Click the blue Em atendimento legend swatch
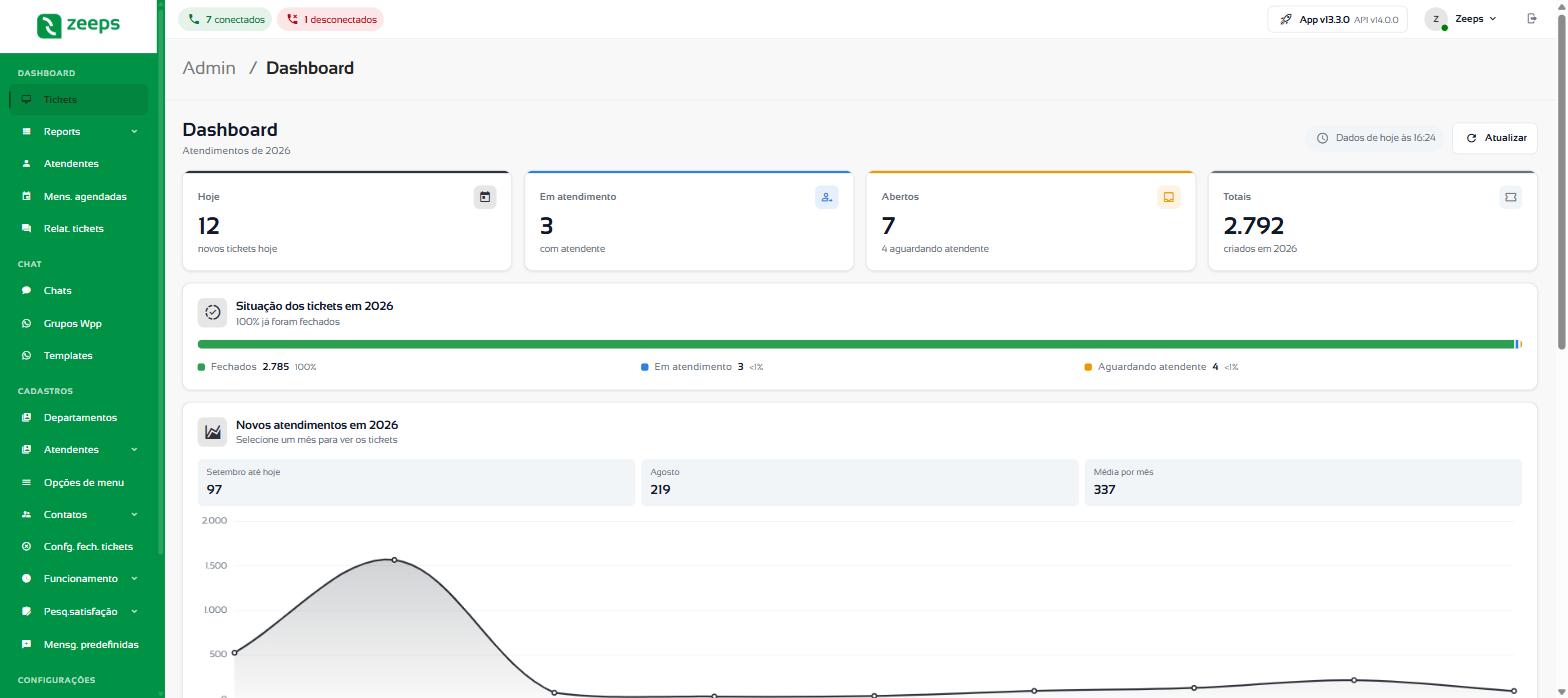This screenshot has width=1568, height=698. (645, 367)
